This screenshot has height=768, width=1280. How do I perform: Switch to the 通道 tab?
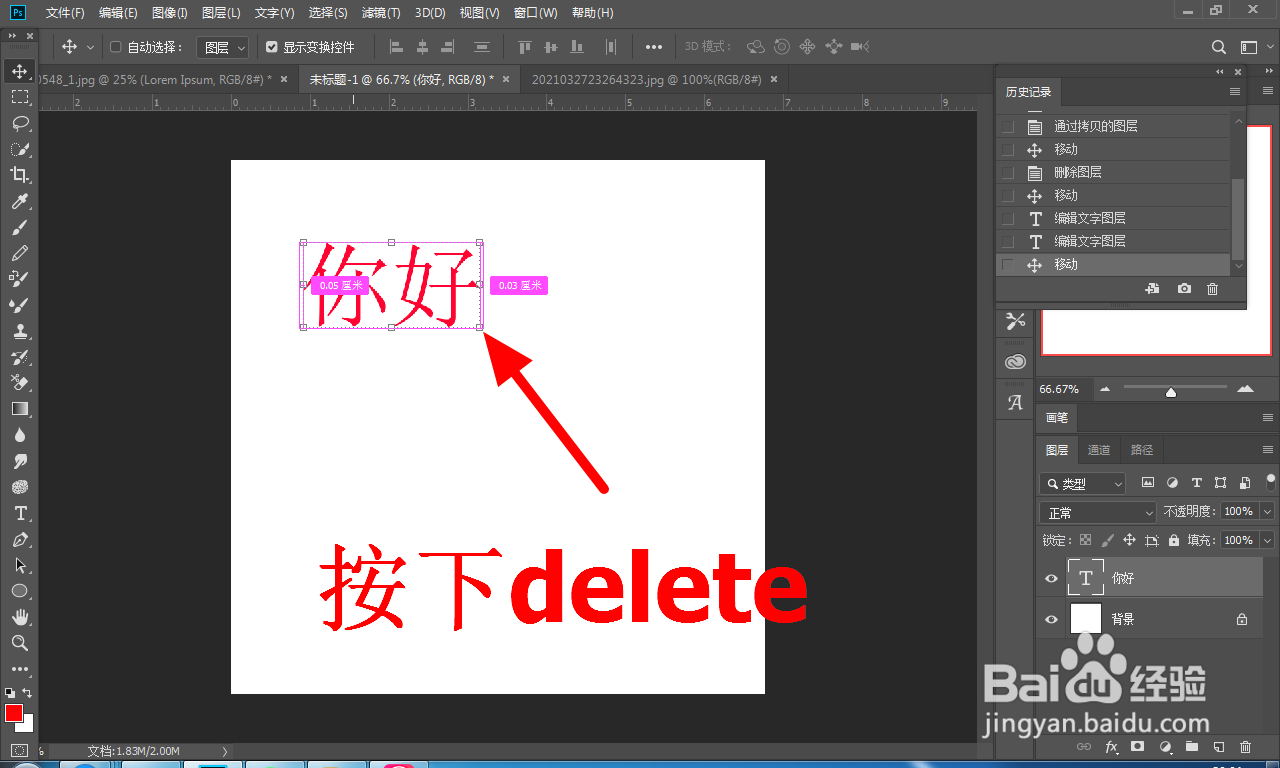pos(1099,450)
